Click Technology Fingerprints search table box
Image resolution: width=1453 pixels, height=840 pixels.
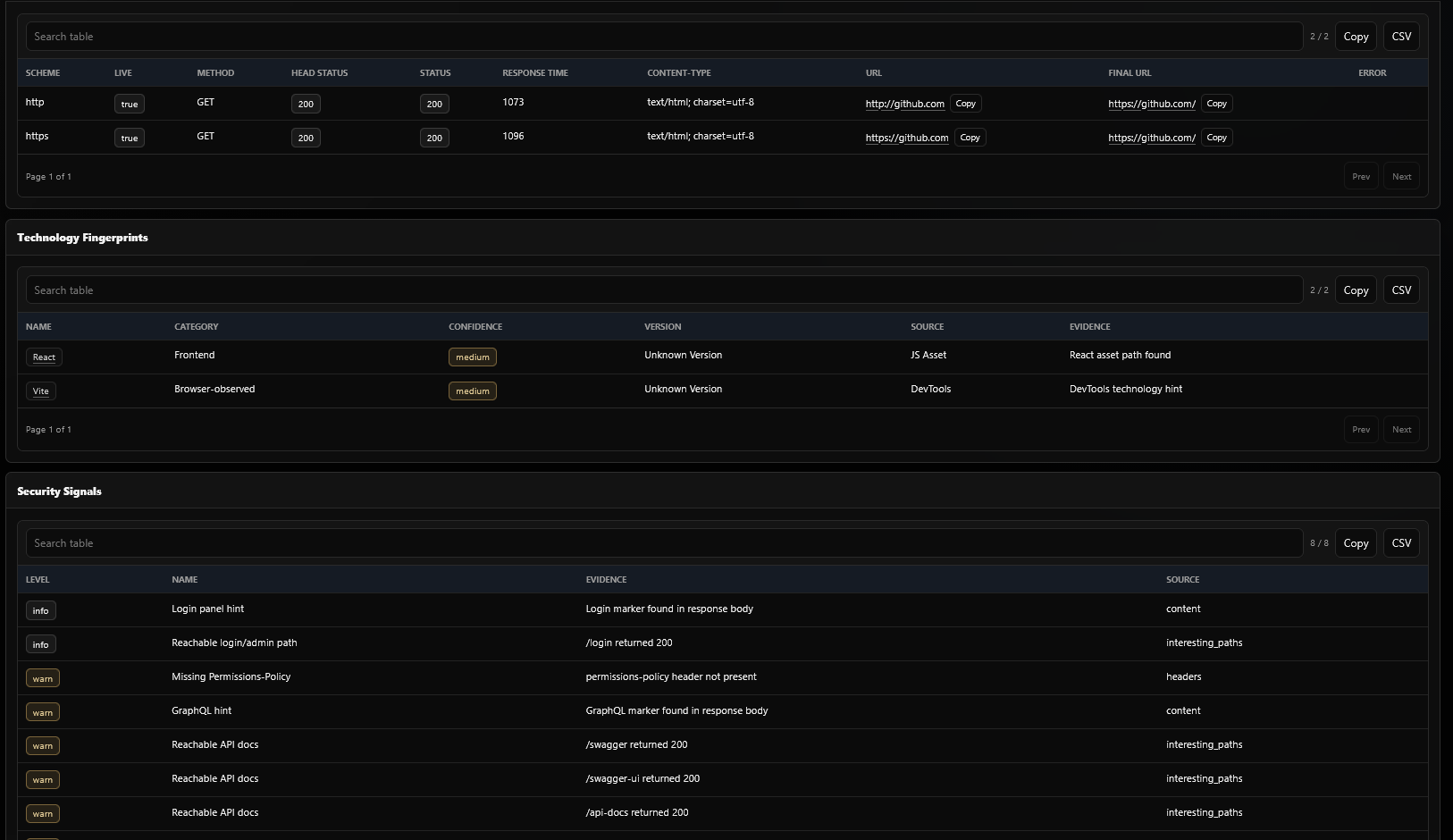(664, 290)
